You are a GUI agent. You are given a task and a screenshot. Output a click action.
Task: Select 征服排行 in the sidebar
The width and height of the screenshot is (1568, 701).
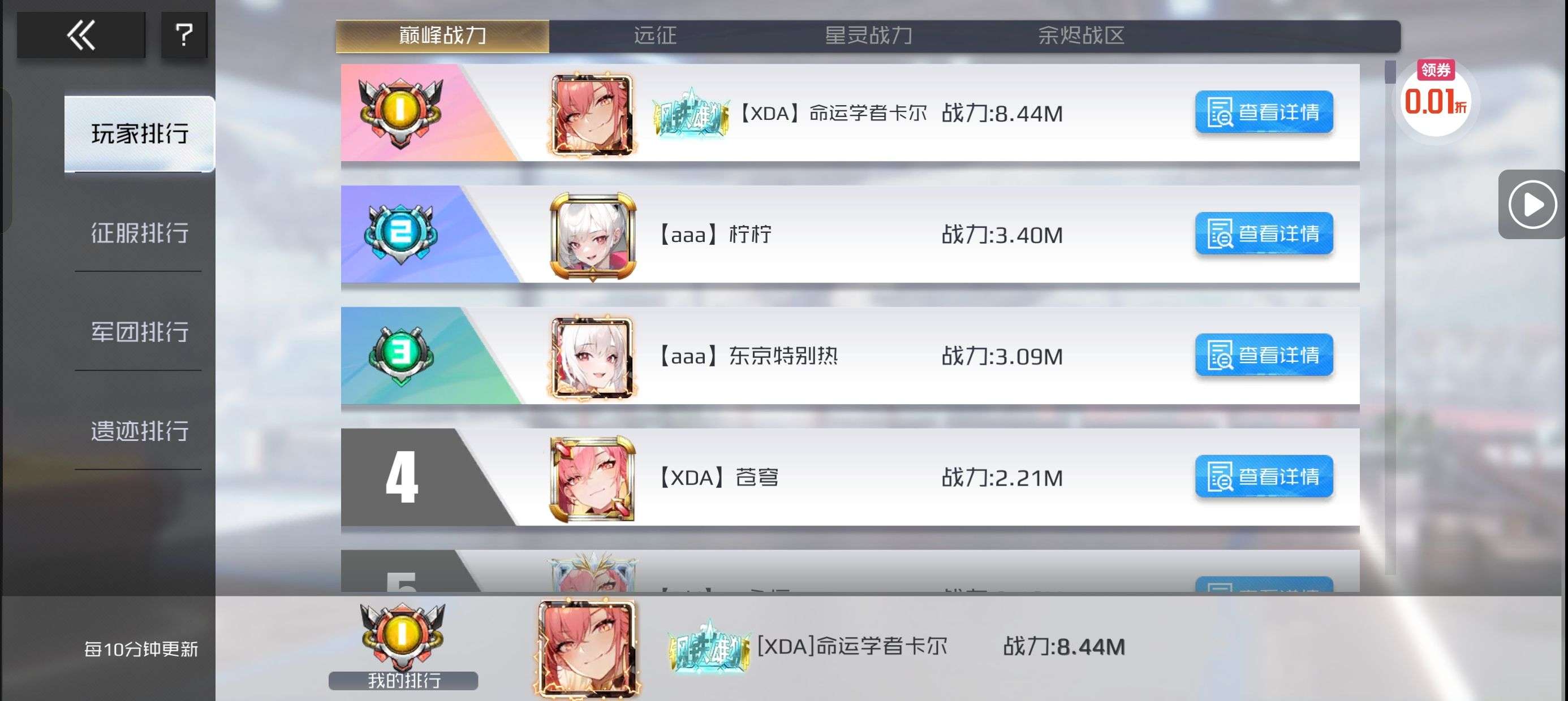(x=139, y=233)
